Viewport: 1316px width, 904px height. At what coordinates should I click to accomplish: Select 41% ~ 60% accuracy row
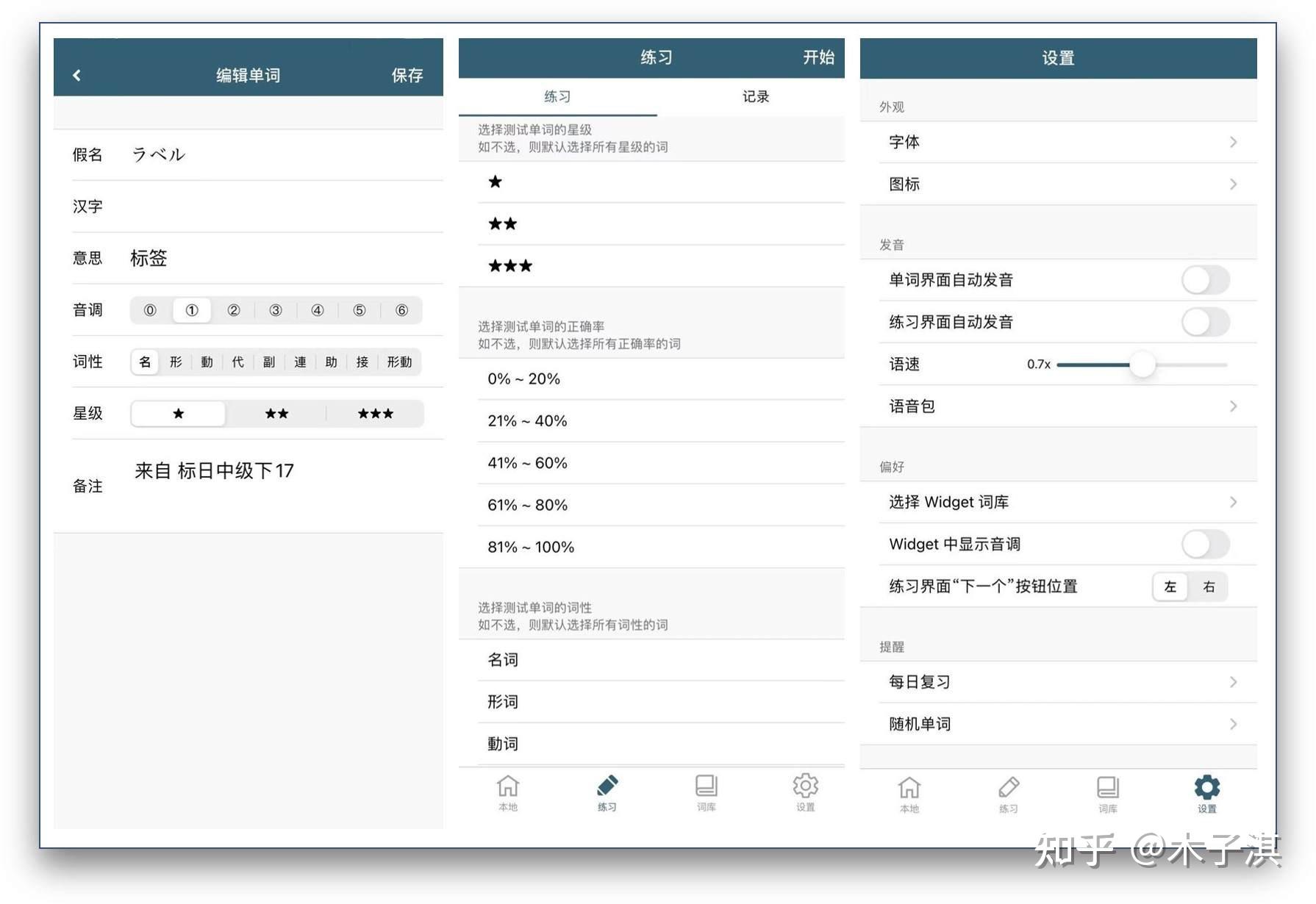(651, 463)
